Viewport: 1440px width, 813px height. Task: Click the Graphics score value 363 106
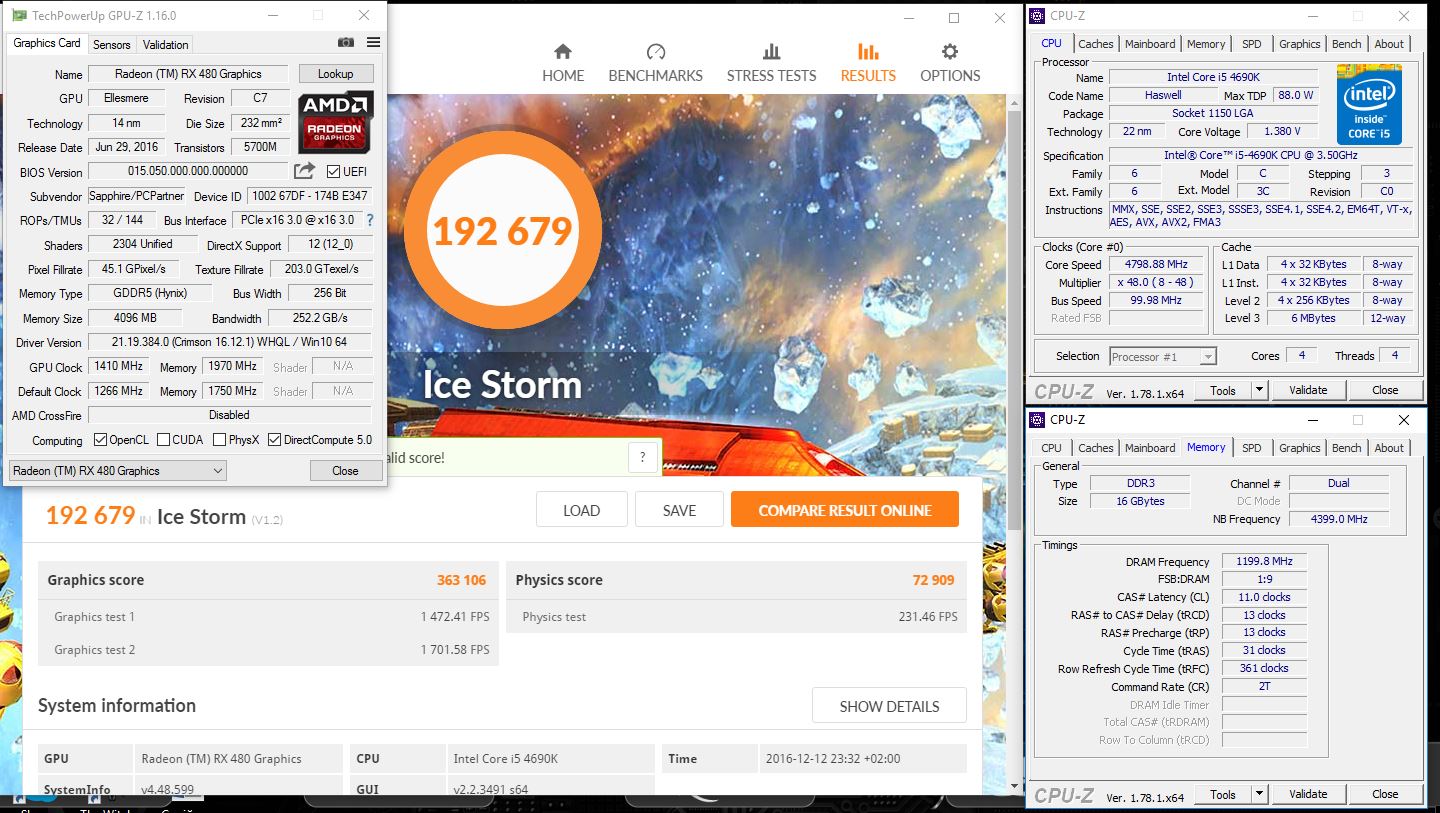(x=461, y=580)
